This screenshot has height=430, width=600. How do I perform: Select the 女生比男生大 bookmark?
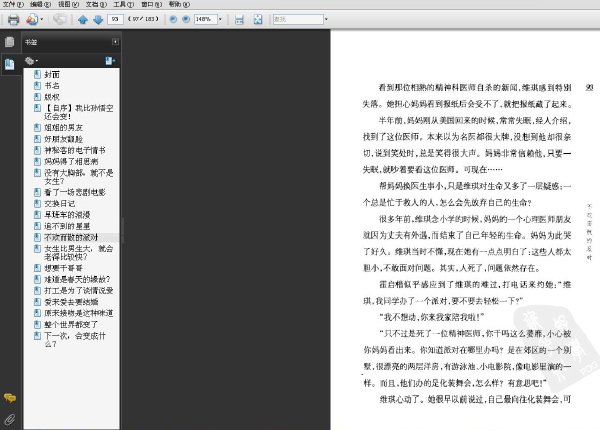tap(79, 252)
